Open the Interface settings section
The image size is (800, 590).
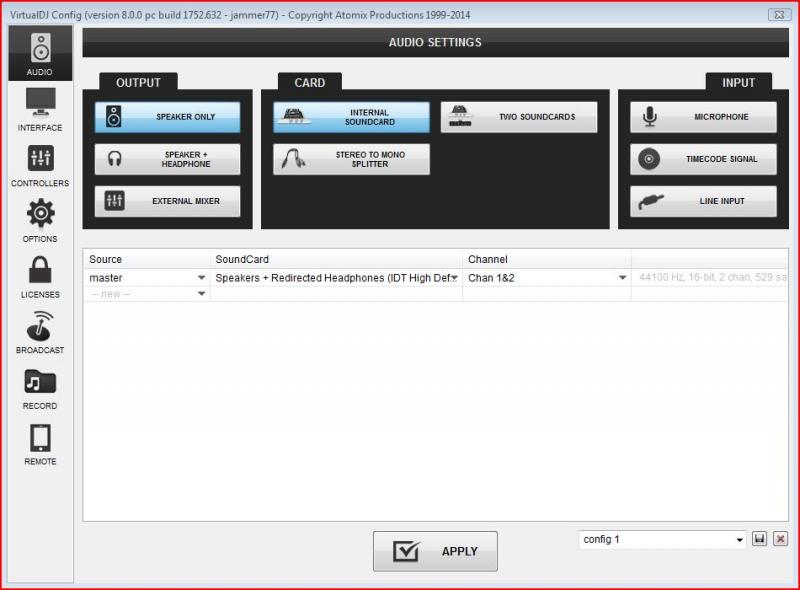click(x=40, y=109)
